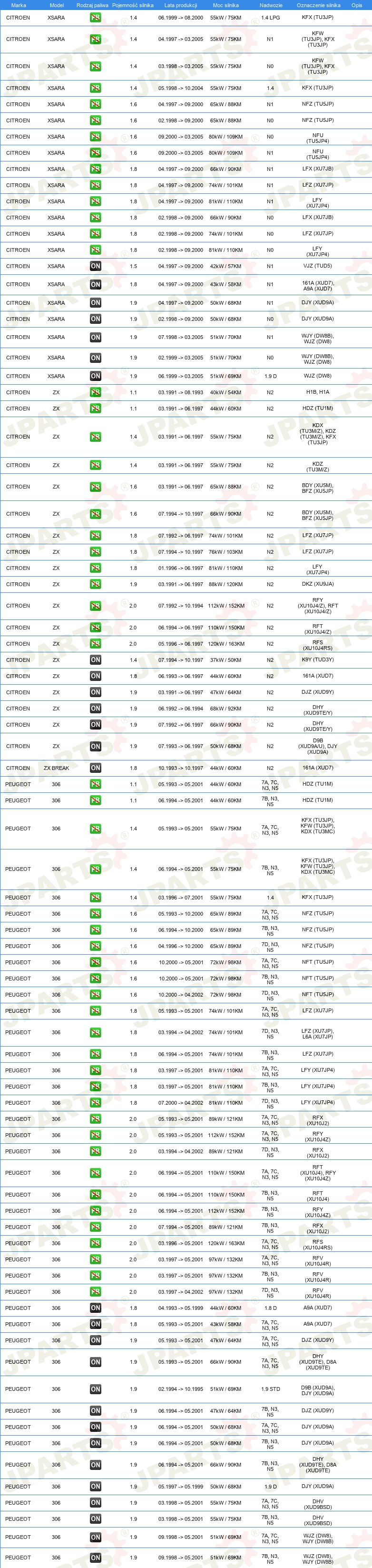Click the H1B, H1A engine code
372x1568 pixels.
click(317, 393)
